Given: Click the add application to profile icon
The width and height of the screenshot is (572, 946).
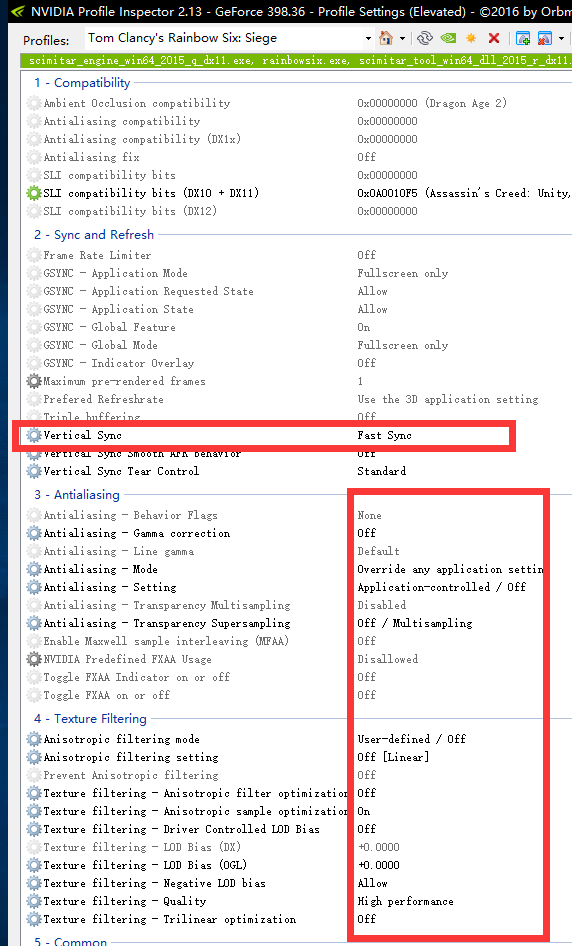Looking at the screenshot, I should tap(523, 39).
